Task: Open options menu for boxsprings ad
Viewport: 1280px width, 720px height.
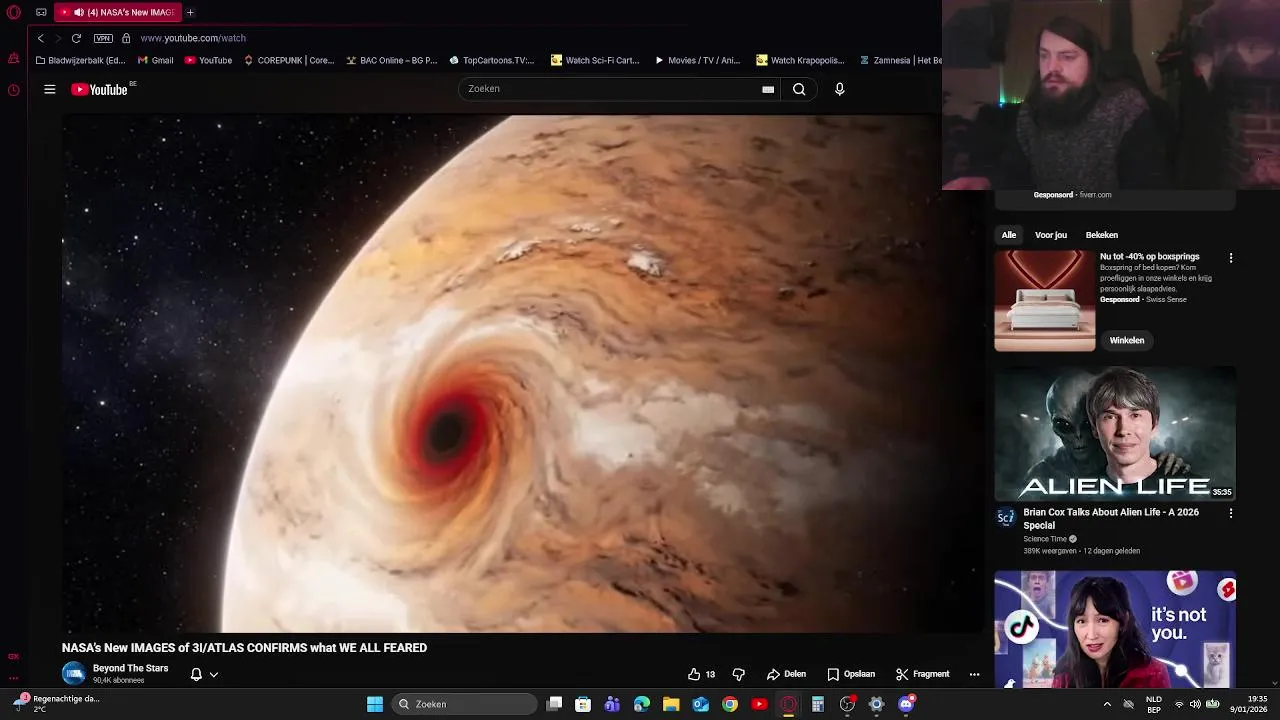Action: tap(1231, 258)
